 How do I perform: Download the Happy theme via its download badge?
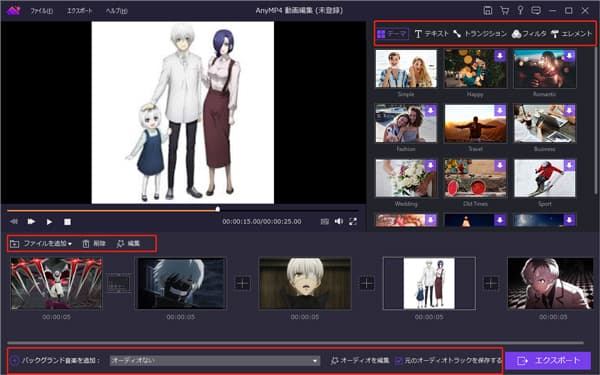point(500,56)
